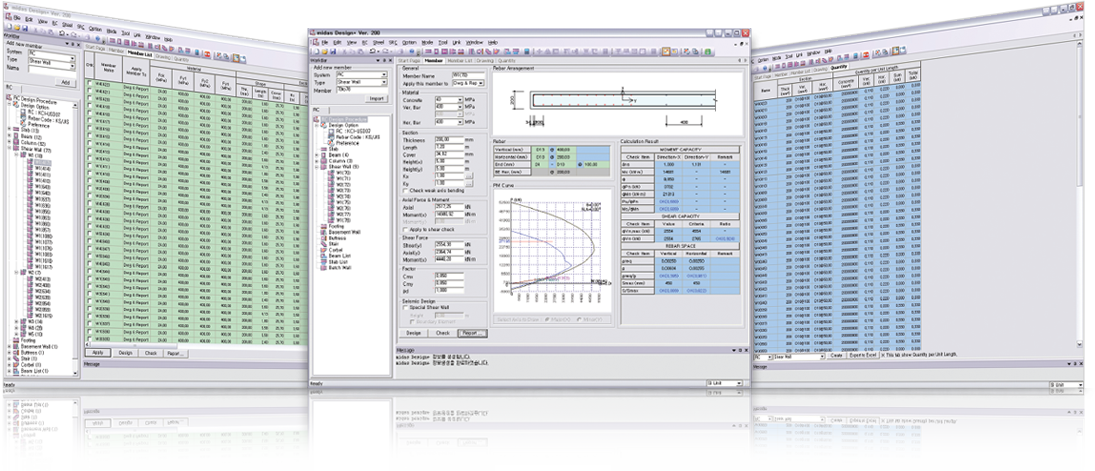Open the File menu in center window
Image resolution: width=1095 pixels, height=471 pixels.
325,43
